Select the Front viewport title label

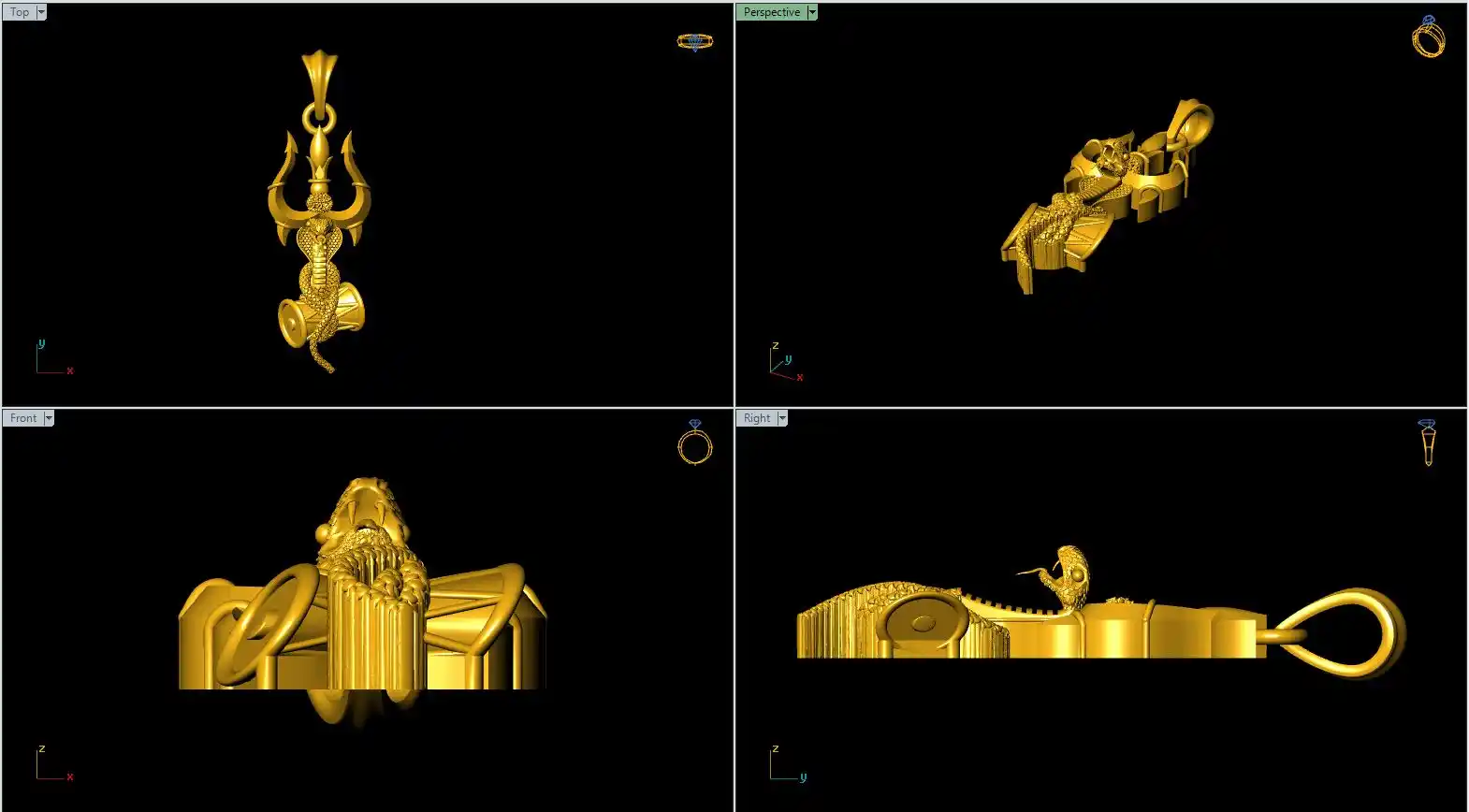(x=23, y=418)
